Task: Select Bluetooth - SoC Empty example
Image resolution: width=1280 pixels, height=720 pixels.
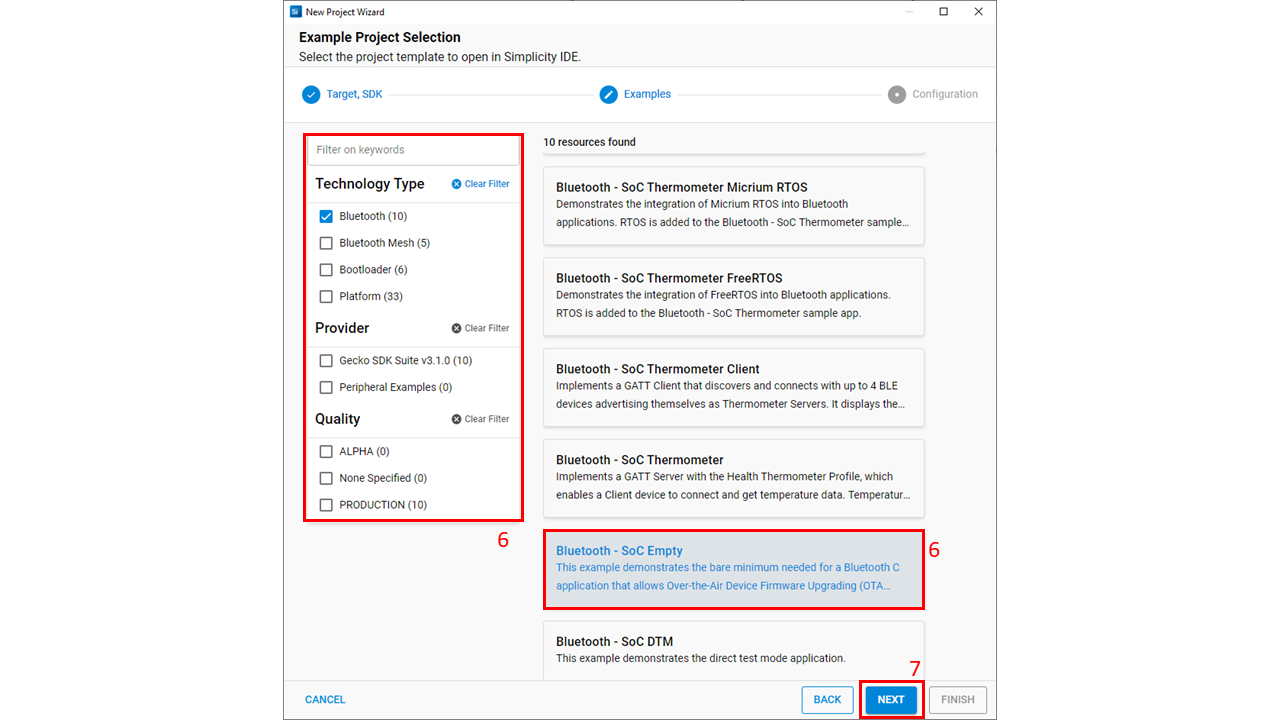Action: (x=734, y=569)
